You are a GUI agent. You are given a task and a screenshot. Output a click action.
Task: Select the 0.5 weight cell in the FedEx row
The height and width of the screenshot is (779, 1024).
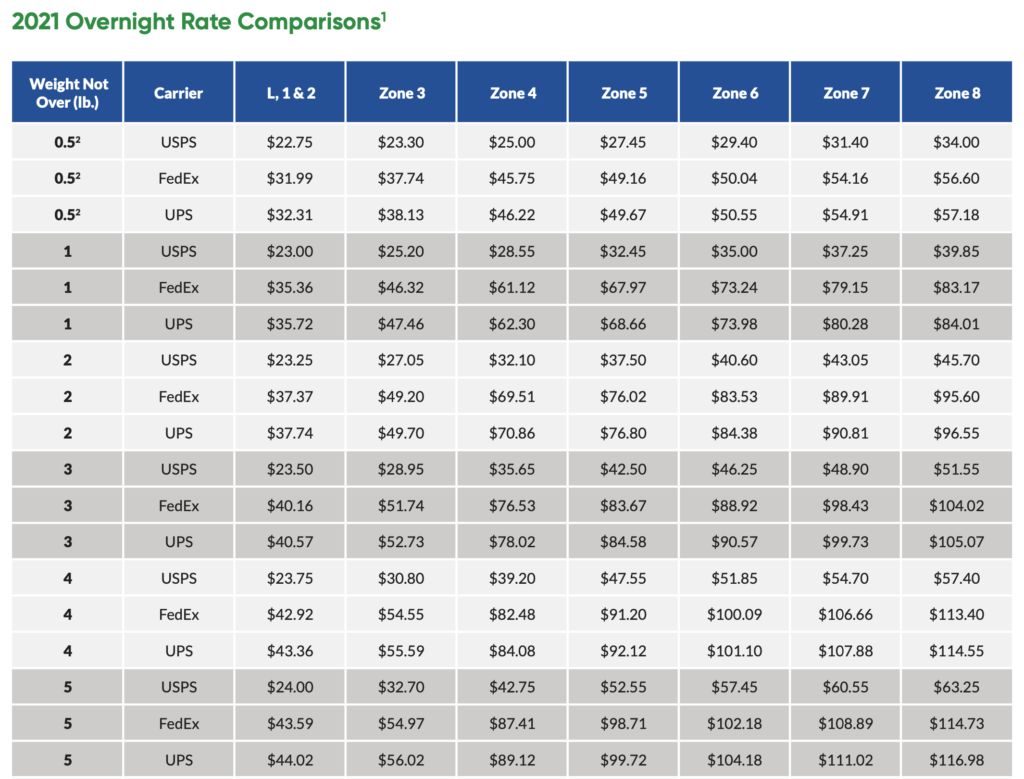tap(68, 179)
